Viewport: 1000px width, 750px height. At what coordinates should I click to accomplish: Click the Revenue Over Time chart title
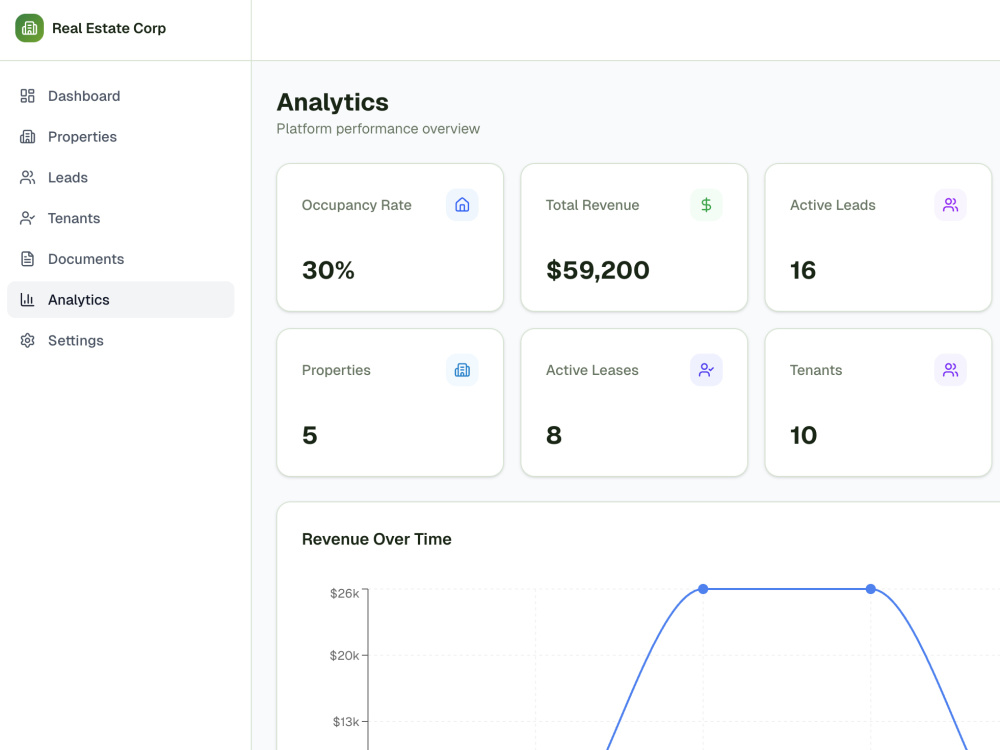click(377, 539)
